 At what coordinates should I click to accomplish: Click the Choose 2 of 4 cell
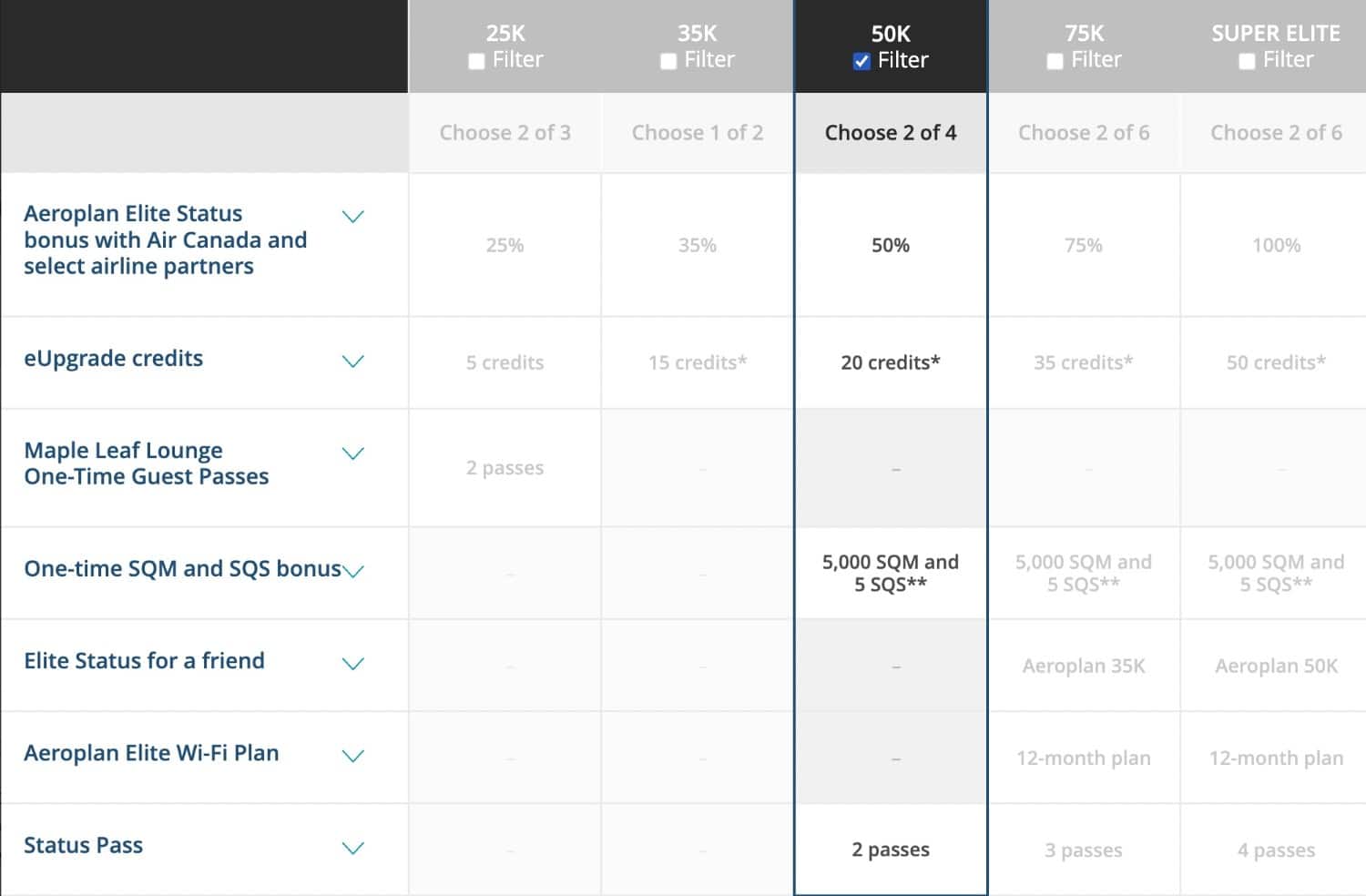click(891, 133)
